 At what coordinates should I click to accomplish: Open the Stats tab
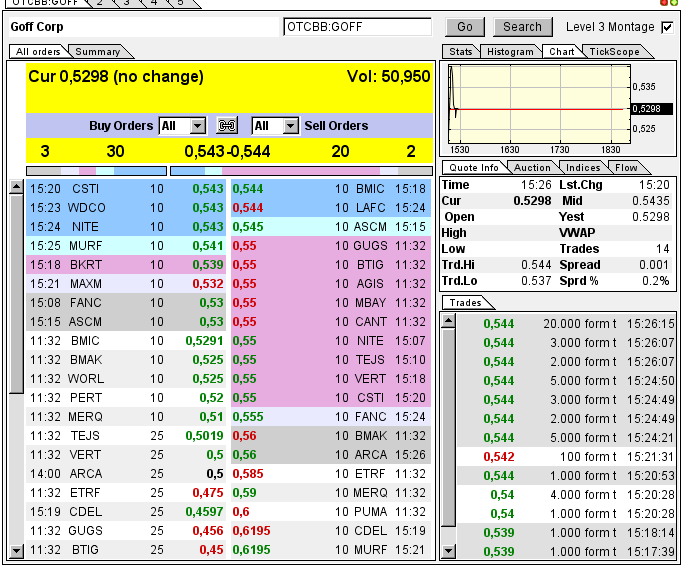point(461,51)
